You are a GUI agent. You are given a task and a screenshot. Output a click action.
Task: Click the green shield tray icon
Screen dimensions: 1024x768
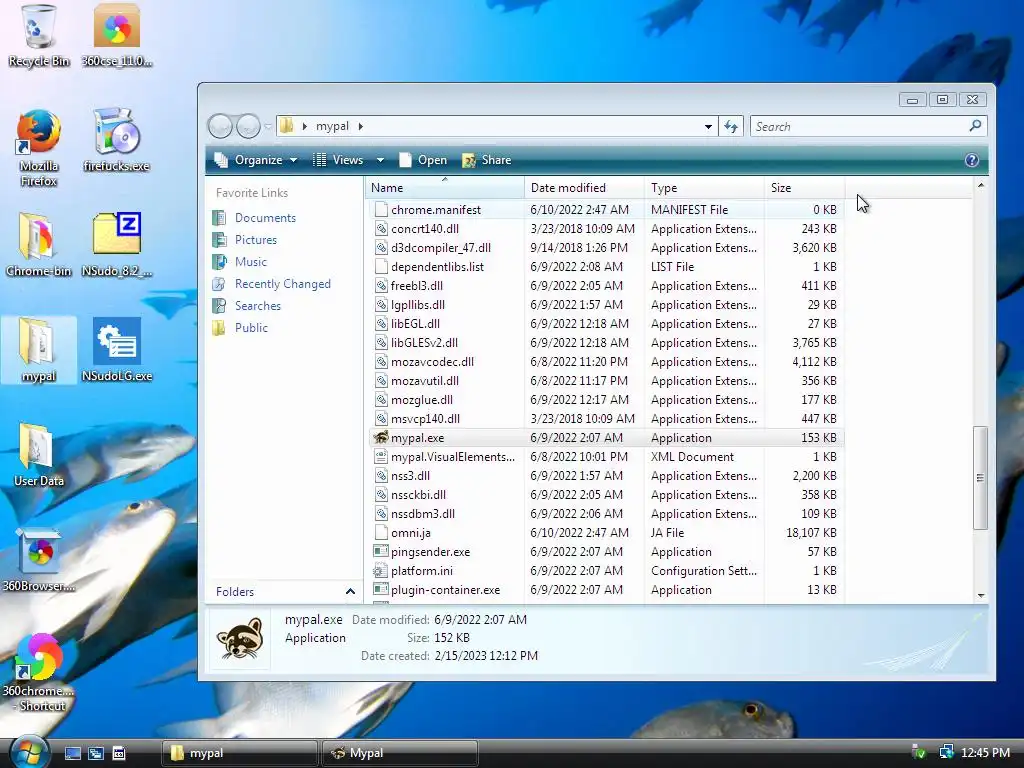pyautogui.click(x=920, y=752)
